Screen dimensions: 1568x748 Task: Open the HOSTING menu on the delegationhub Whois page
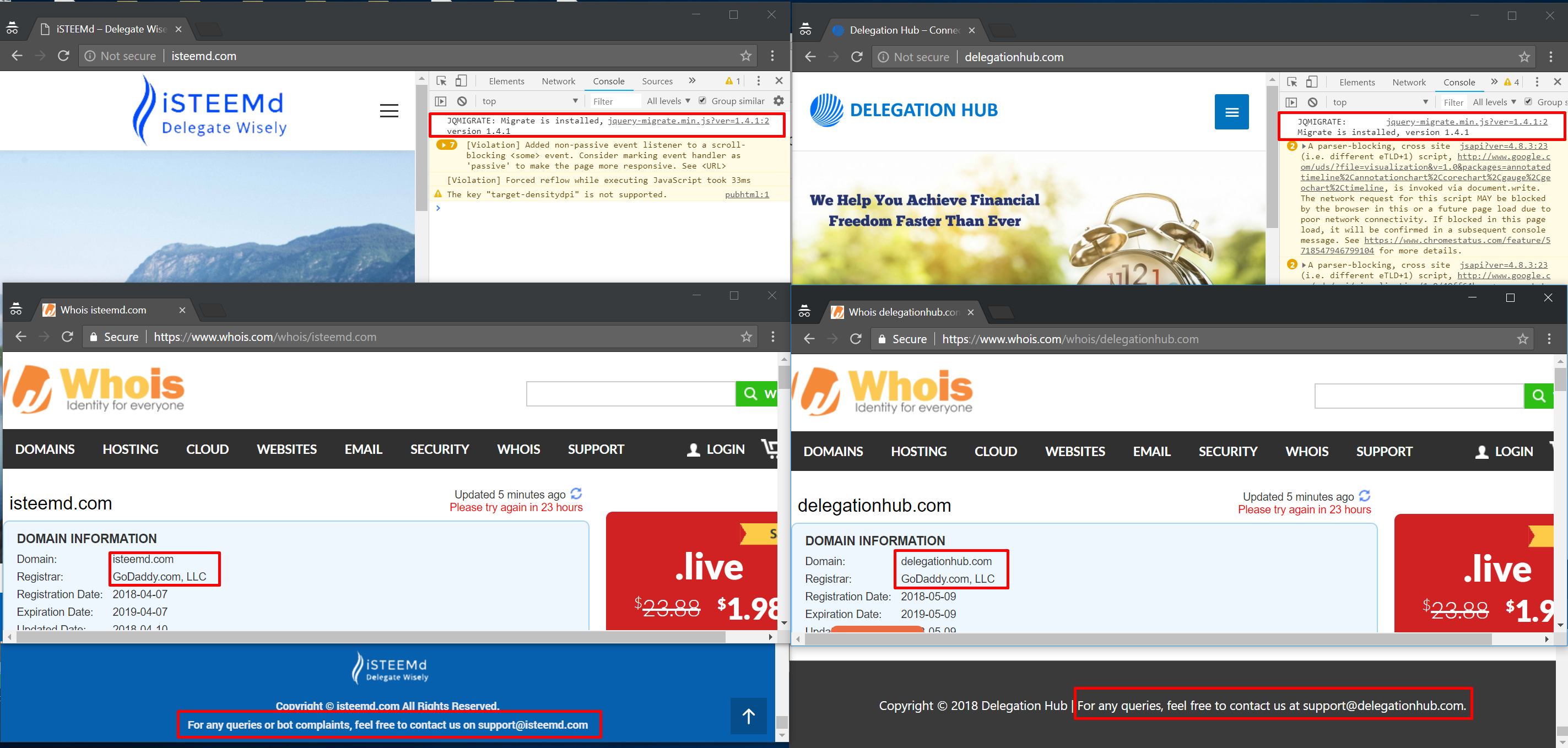click(x=918, y=452)
